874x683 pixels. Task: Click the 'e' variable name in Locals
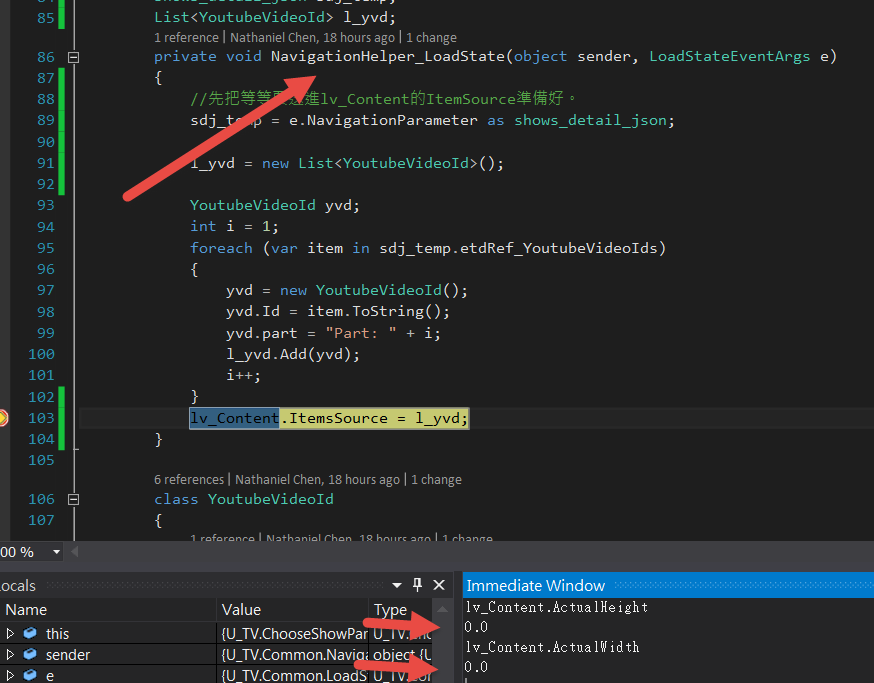pyautogui.click(x=50, y=676)
